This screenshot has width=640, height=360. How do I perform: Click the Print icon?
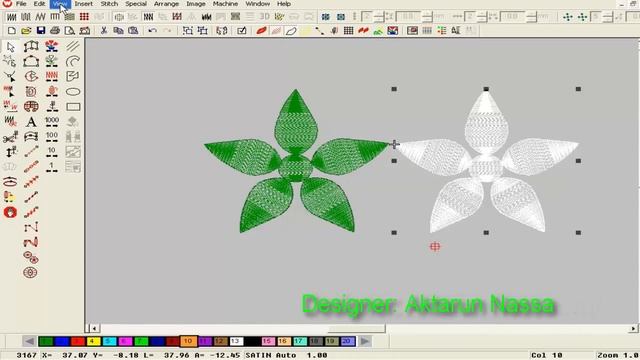click(x=55, y=31)
